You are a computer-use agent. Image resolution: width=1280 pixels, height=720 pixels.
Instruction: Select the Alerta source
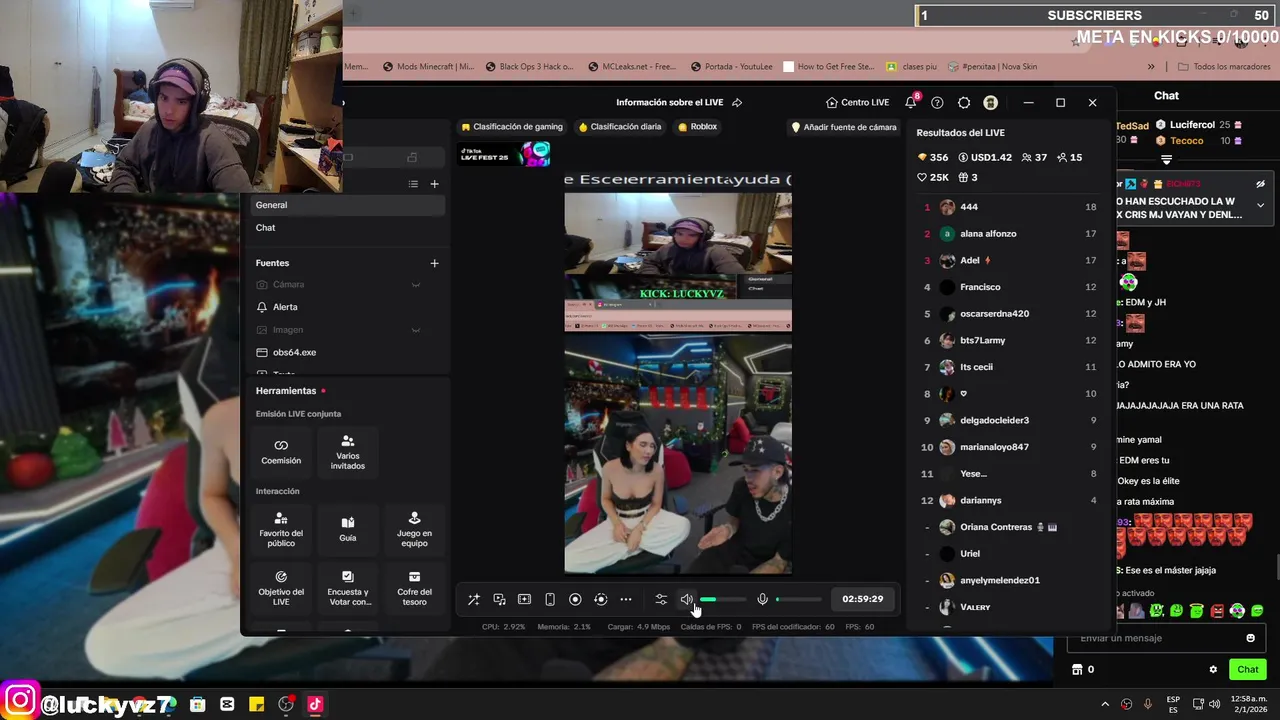click(346, 307)
